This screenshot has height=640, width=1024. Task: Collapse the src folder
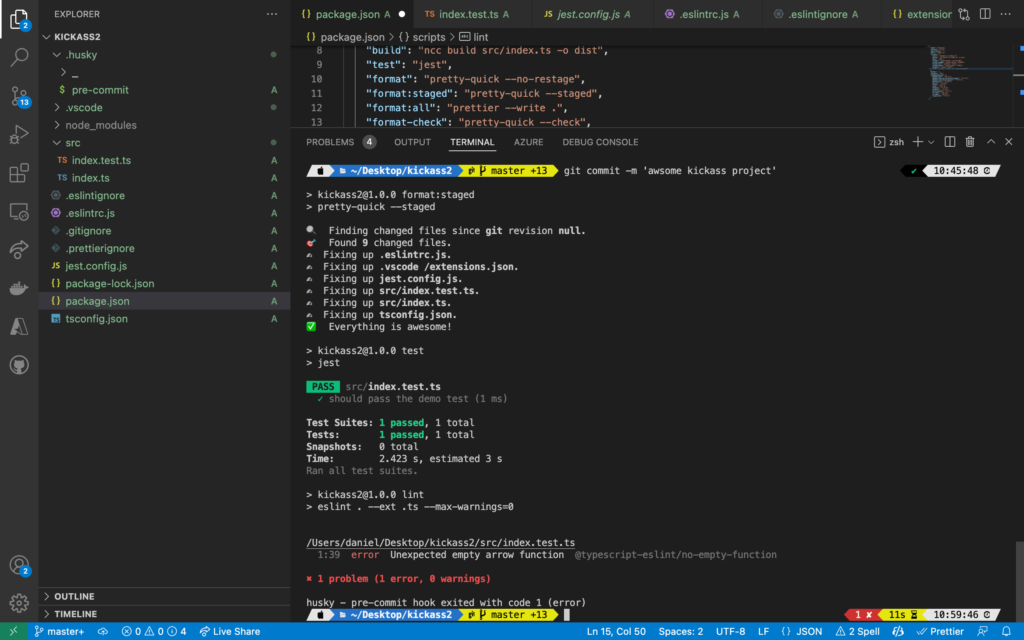[x=72, y=142]
